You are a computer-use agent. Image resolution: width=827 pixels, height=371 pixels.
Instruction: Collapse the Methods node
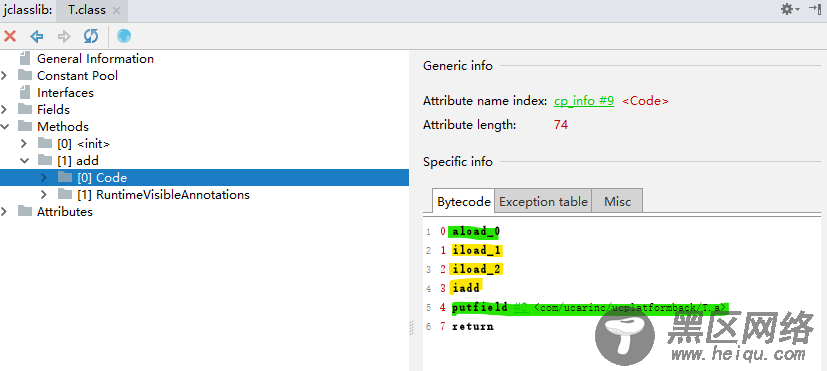pyautogui.click(x=5, y=127)
